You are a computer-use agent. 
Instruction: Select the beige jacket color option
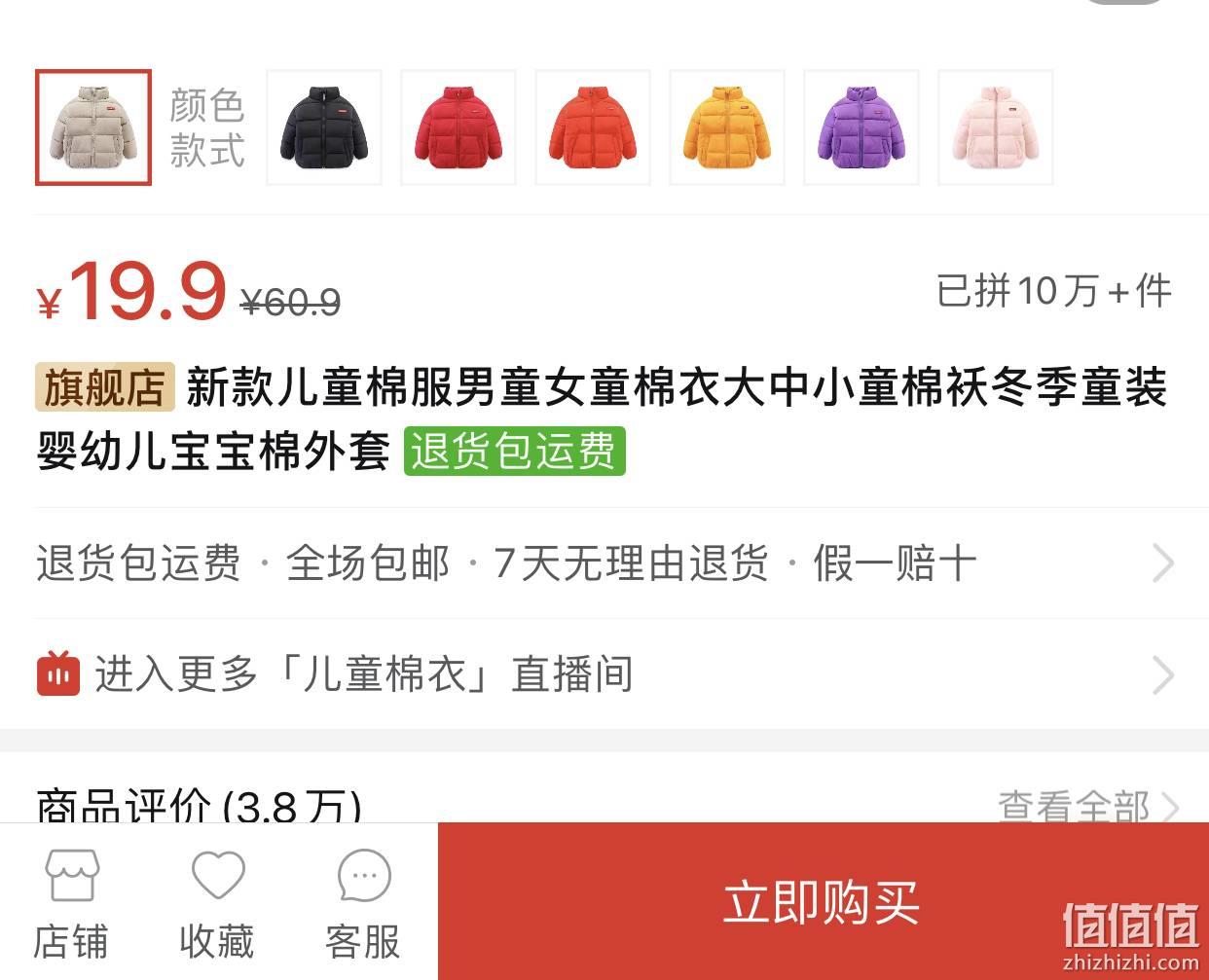(x=93, y=127)
